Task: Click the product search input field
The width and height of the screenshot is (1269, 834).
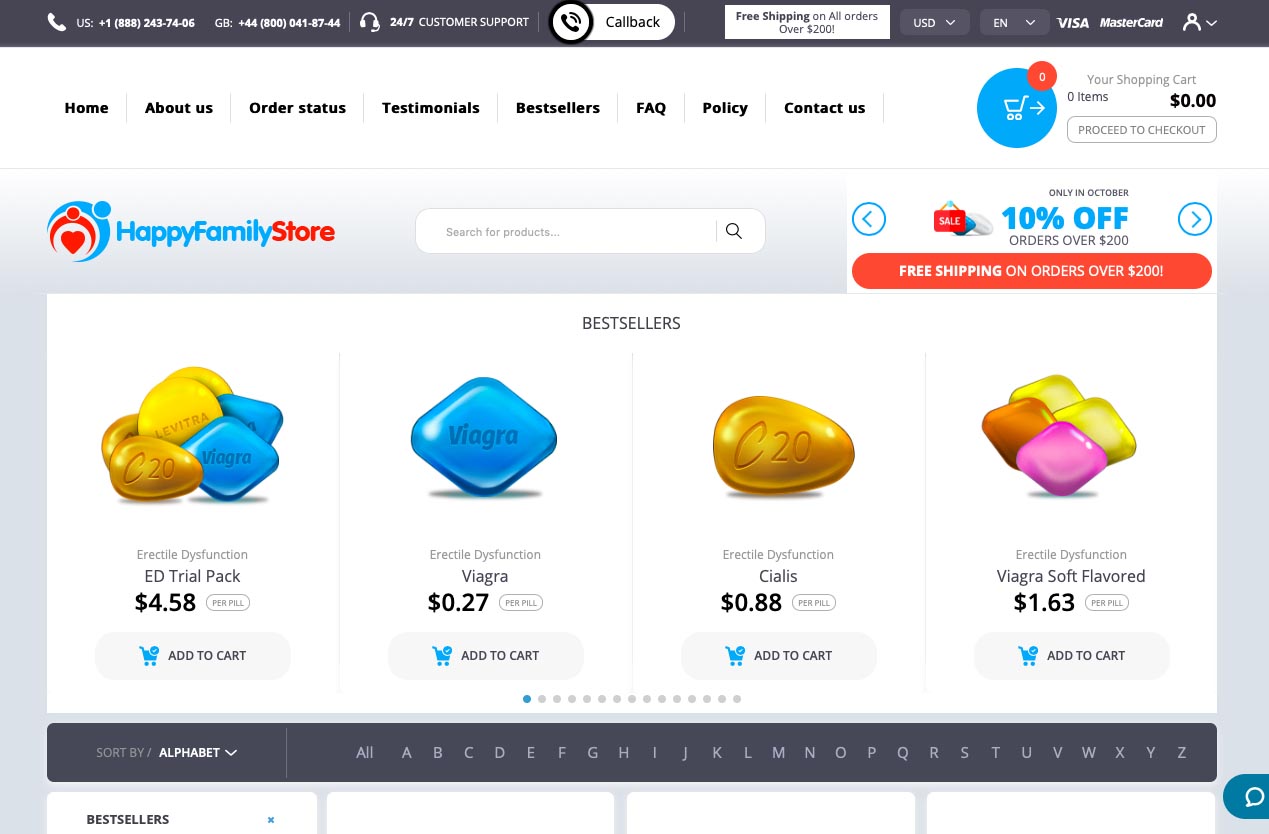Action: [x=575, y=231]
